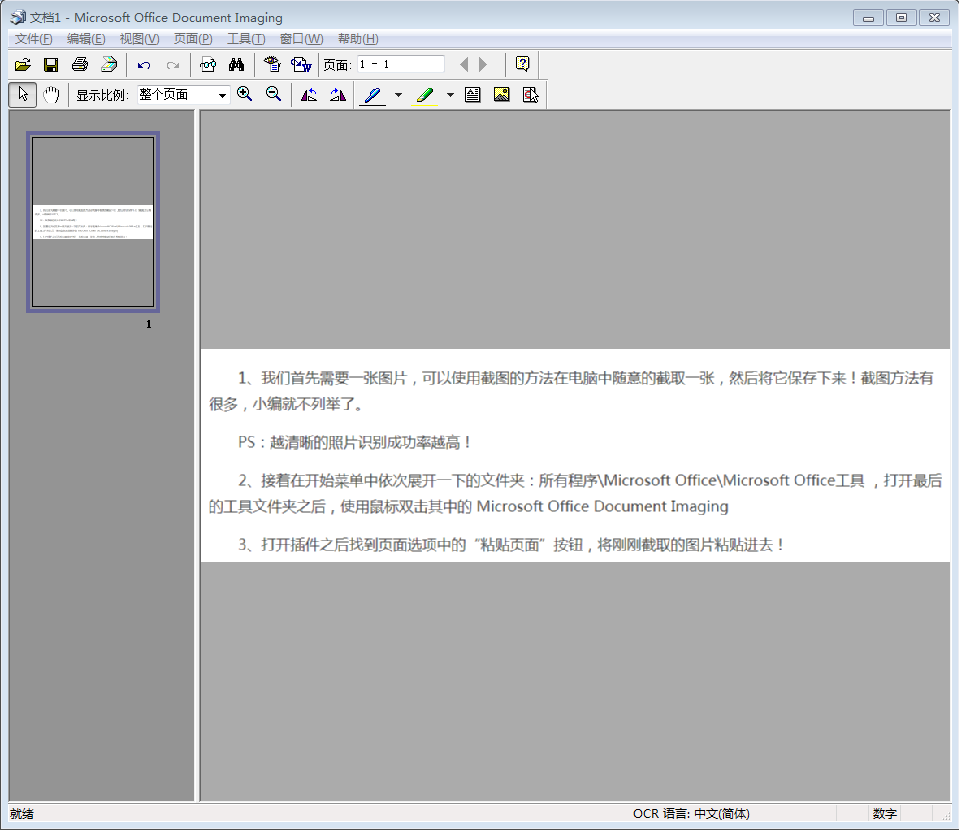Insert a picture annotation
This screenshot has width=959, height=830.
click(x=502, y=95)
